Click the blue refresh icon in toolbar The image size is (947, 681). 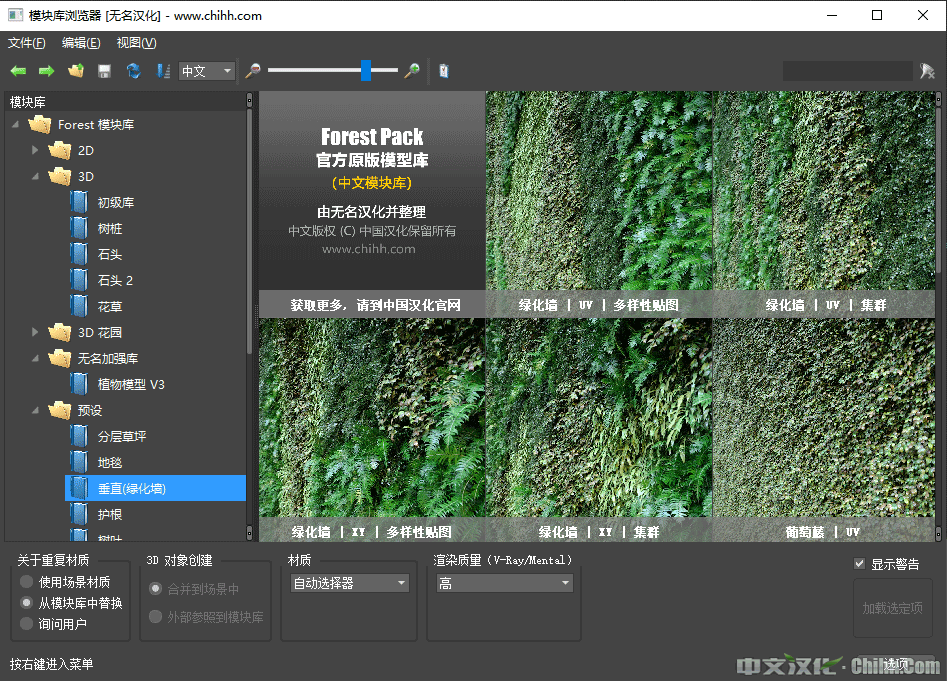tap(133, 71)
